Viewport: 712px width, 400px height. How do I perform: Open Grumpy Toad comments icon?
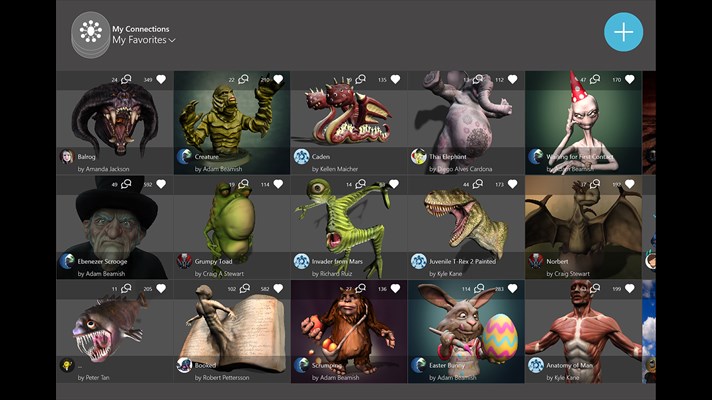point(243,184)
